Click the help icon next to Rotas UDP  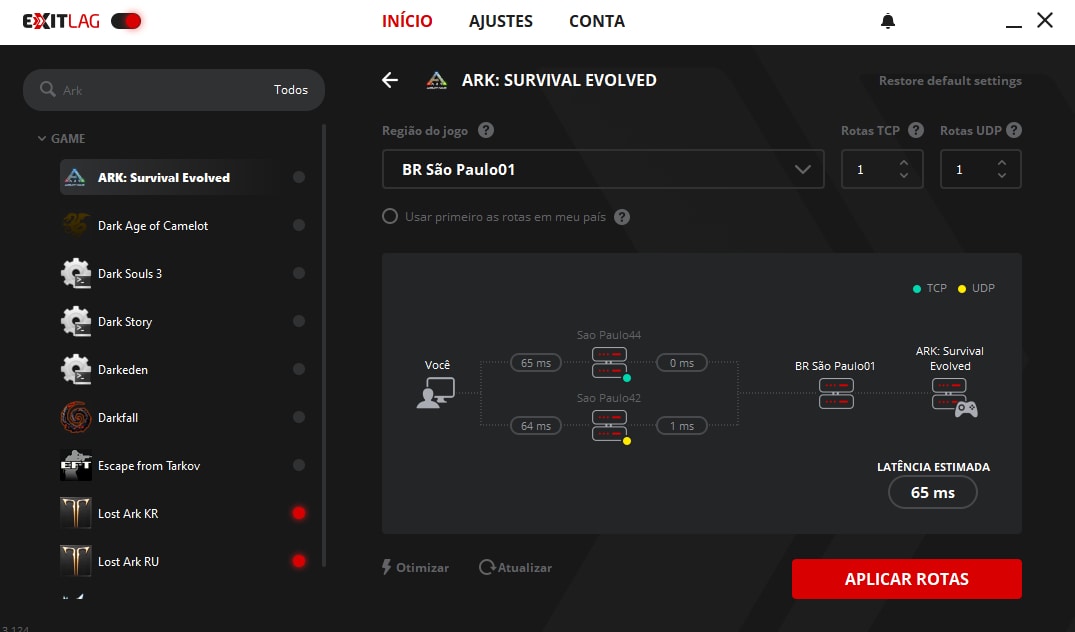[1013, 131]
